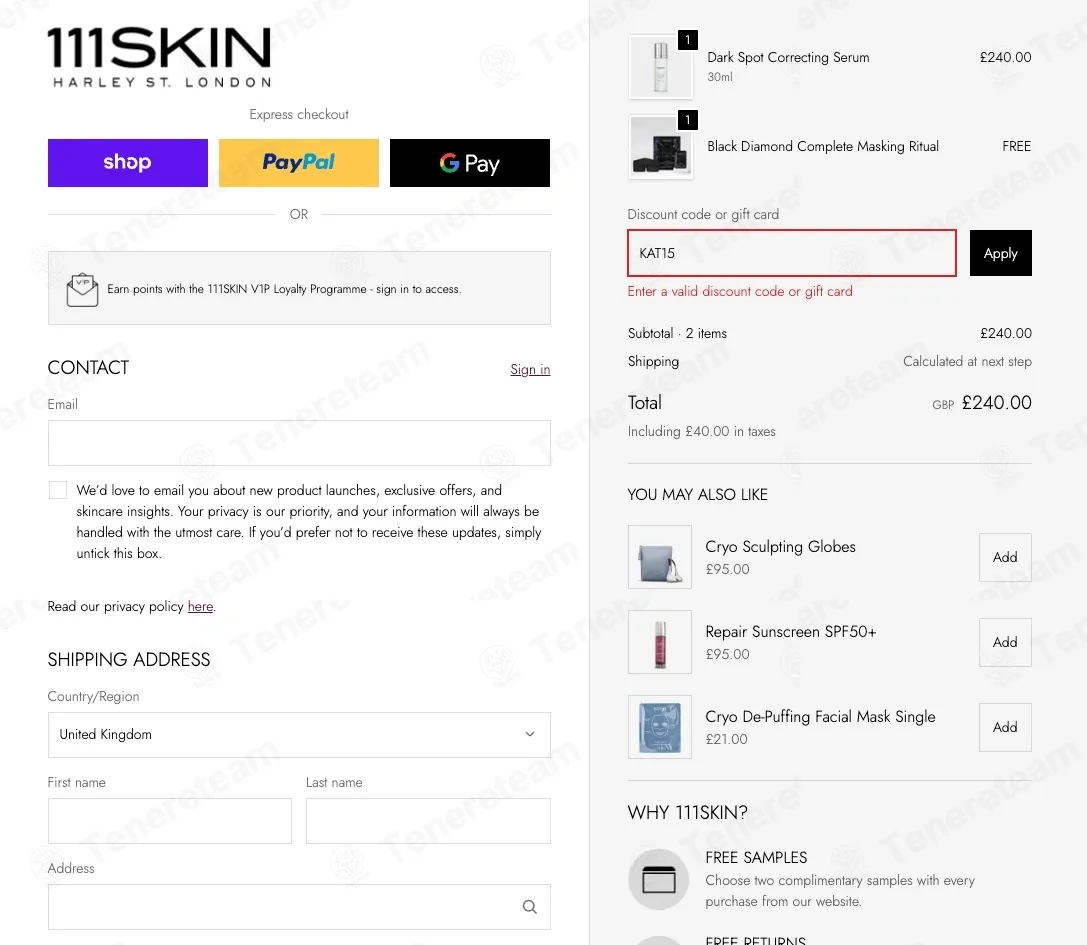Screen dimensions: 1087x945
Task: Click the 'Dark Spot Correcting Serum' product name
Action: pos(788,58)
